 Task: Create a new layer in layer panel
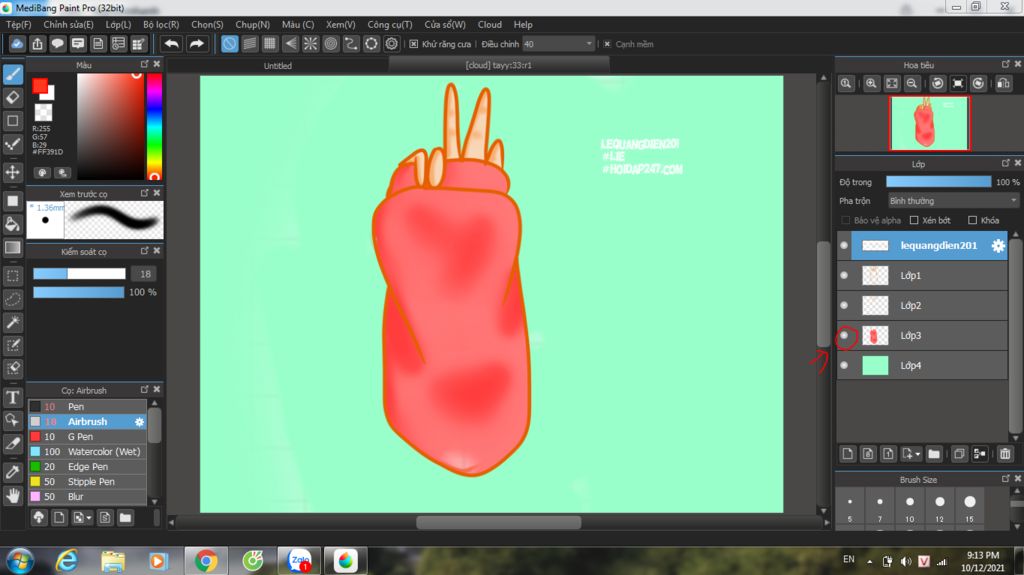click(x=847, y=453)
